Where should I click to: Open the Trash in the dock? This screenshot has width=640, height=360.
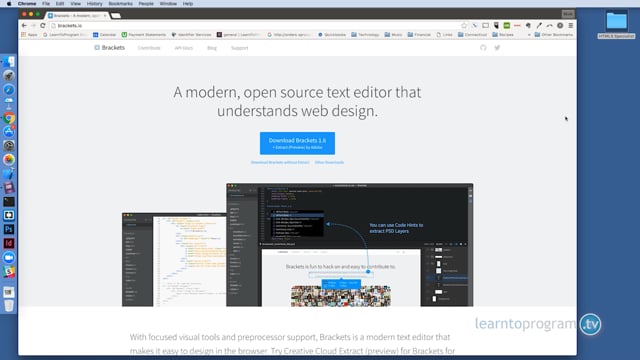9,305
